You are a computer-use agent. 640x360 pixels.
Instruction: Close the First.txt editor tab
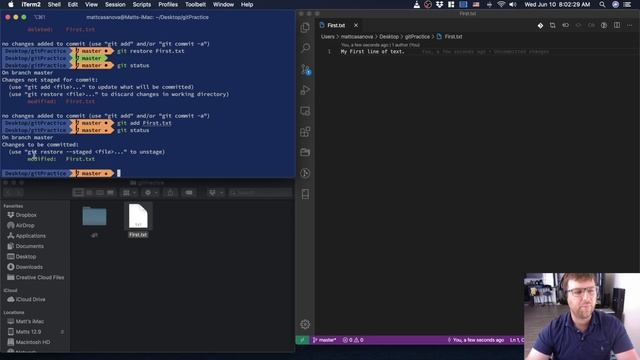[356, 25]
